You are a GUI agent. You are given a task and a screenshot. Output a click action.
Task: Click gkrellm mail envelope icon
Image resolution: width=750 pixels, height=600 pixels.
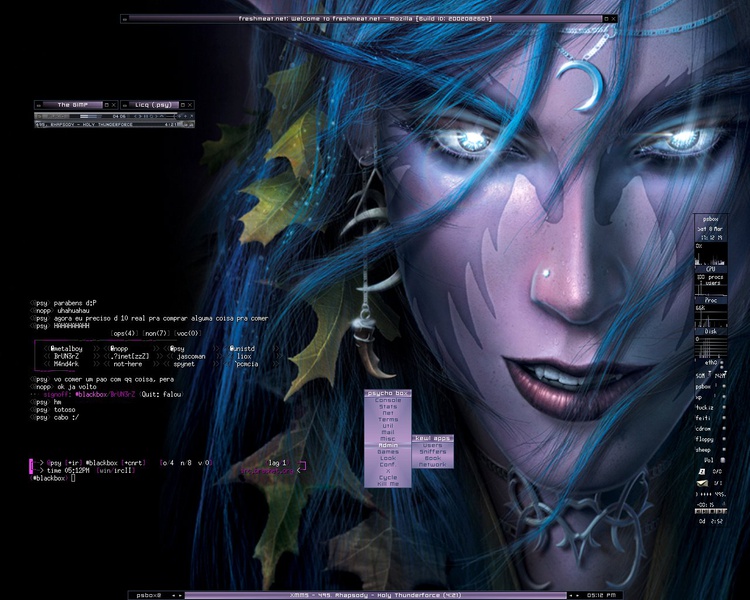click(702, 483)
